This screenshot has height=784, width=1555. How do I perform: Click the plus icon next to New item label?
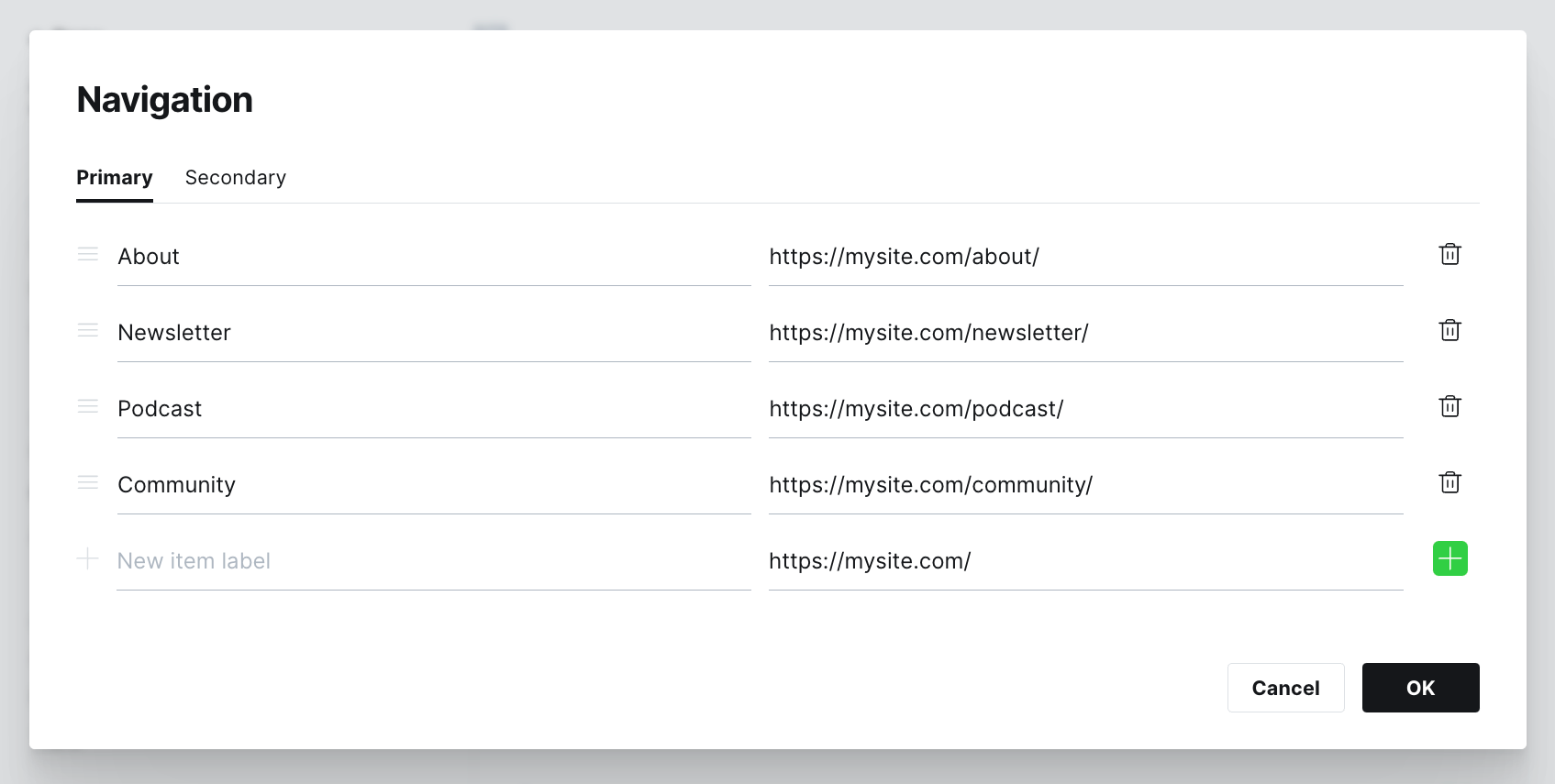87,558
